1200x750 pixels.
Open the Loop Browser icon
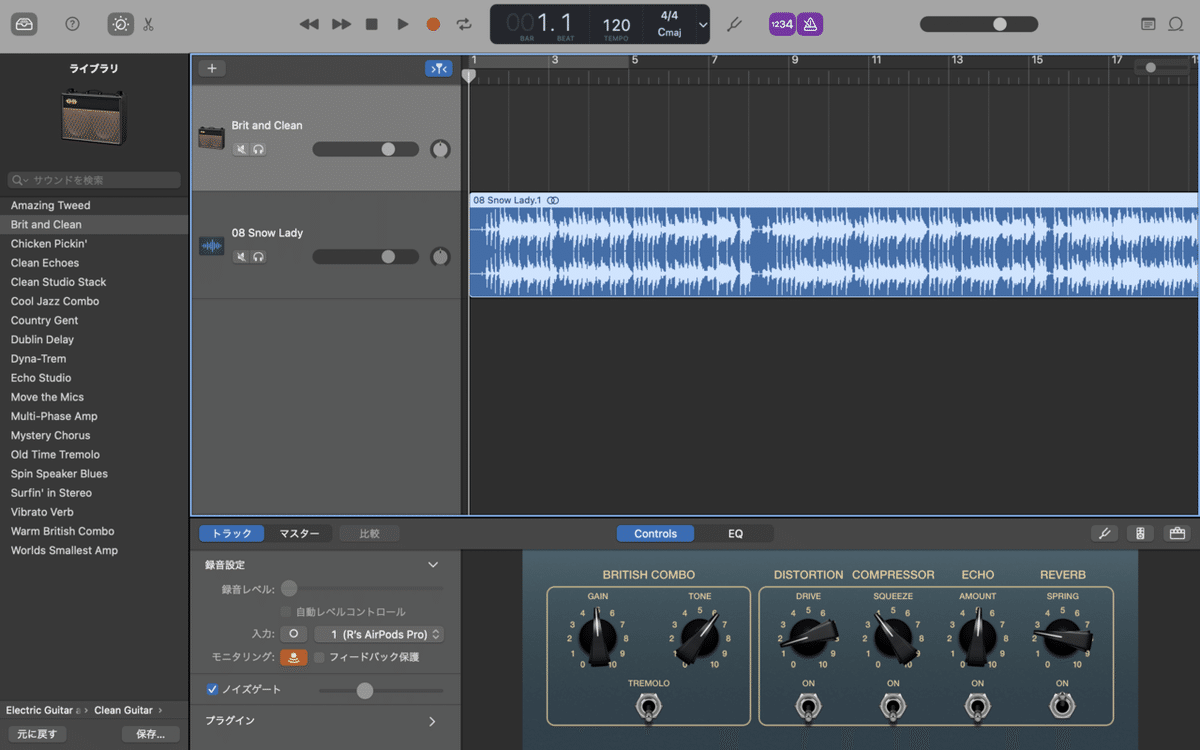click(x=1176, y=24)
